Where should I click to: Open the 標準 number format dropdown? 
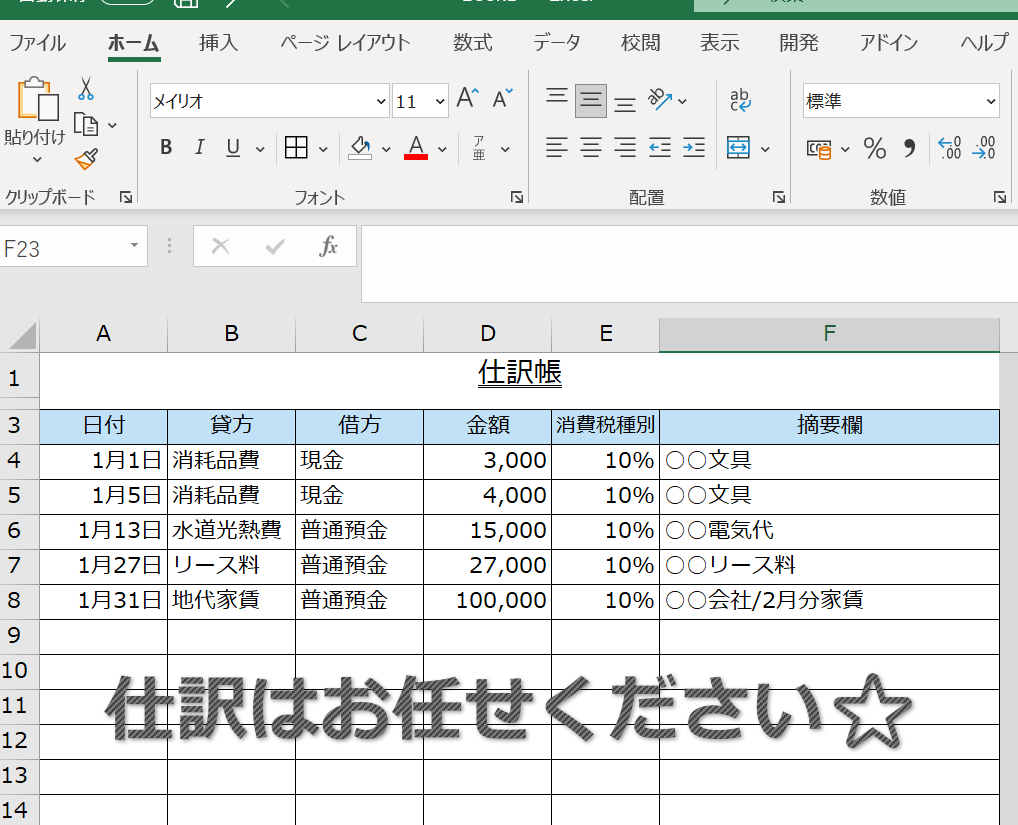pos(991,101)
